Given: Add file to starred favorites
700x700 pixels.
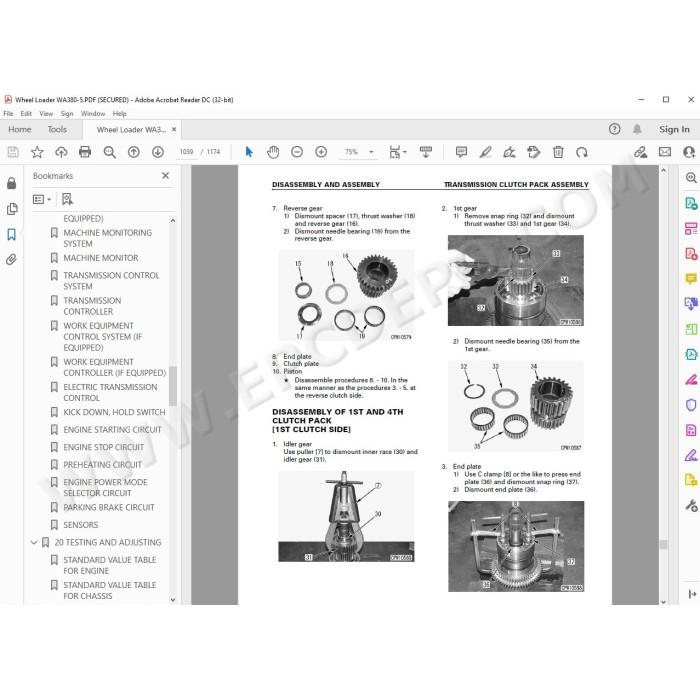Looking at the screenshot, I should tap(37, 152).
